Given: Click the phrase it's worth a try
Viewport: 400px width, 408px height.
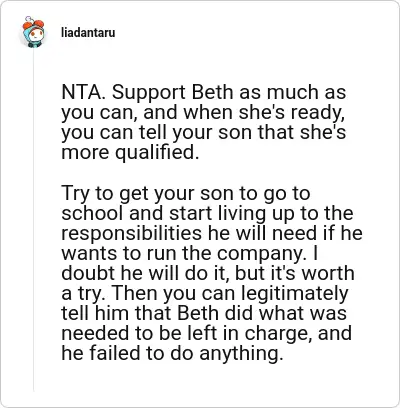Looking at the screenshot, I should click(x=208, y=283).
